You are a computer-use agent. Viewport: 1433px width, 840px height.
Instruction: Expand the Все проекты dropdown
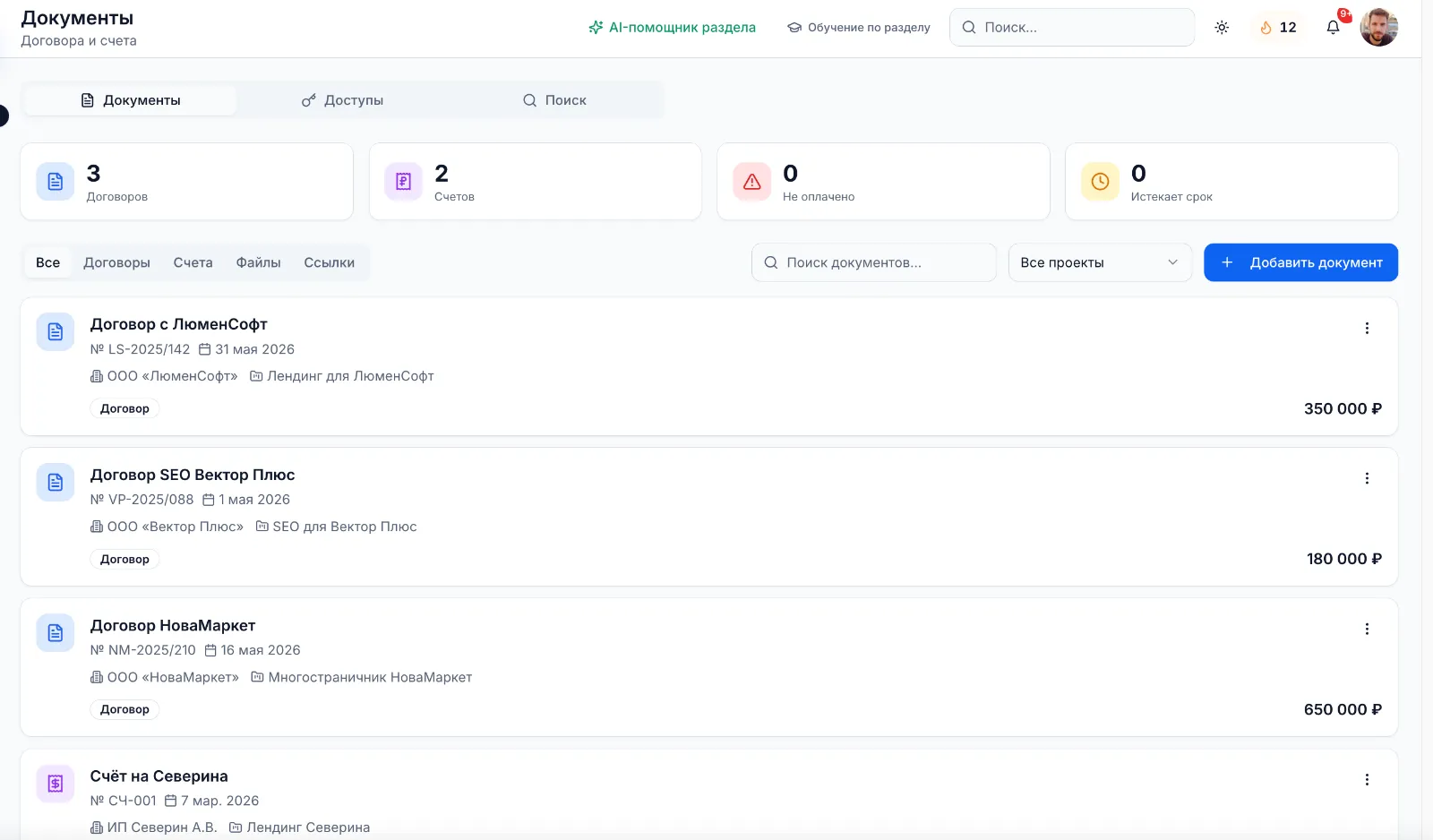pyautogui.click(x=1100, y=262)
